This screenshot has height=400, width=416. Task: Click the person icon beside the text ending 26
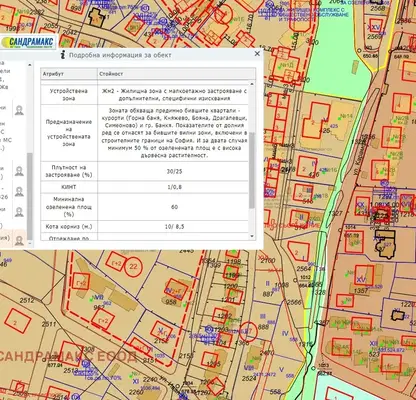tap(19, 192)
